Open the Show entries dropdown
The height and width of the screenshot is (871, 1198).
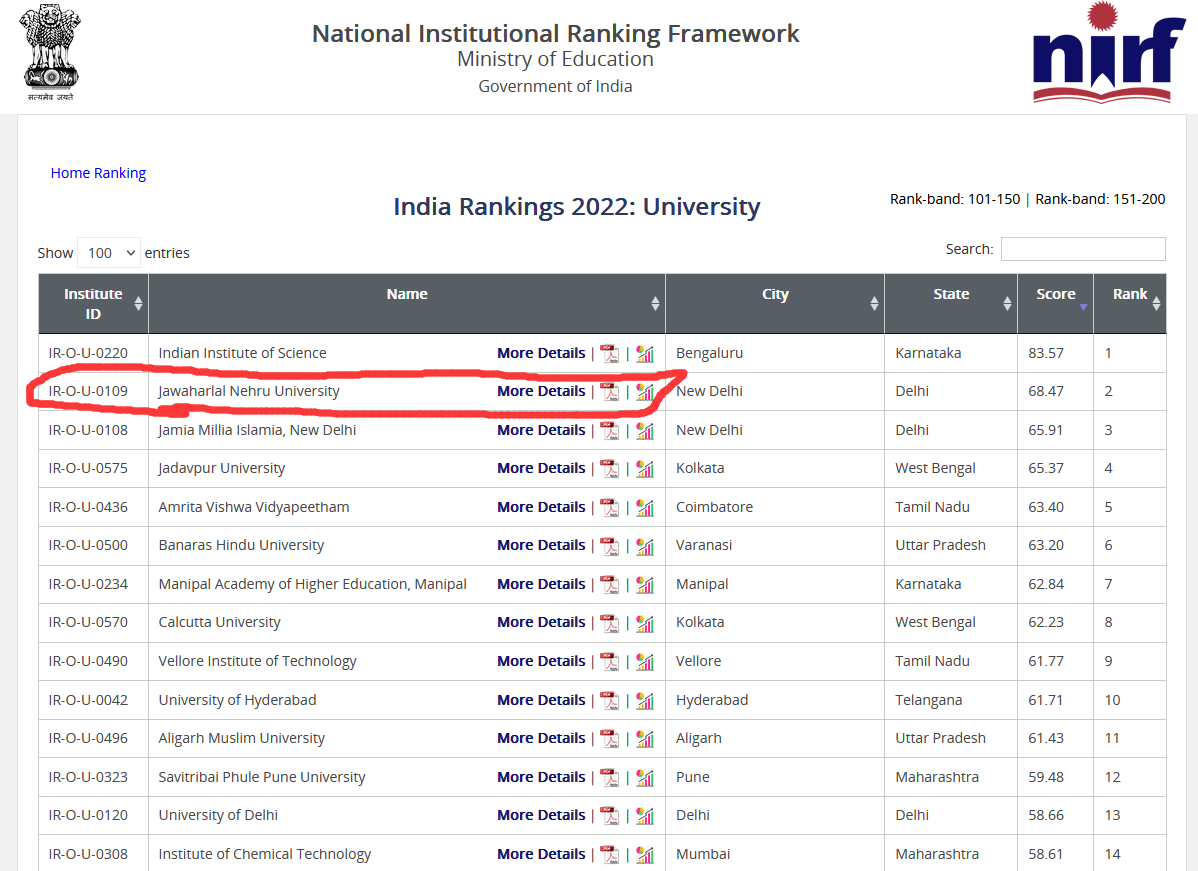pyautogui.click(x=108, y=253)
